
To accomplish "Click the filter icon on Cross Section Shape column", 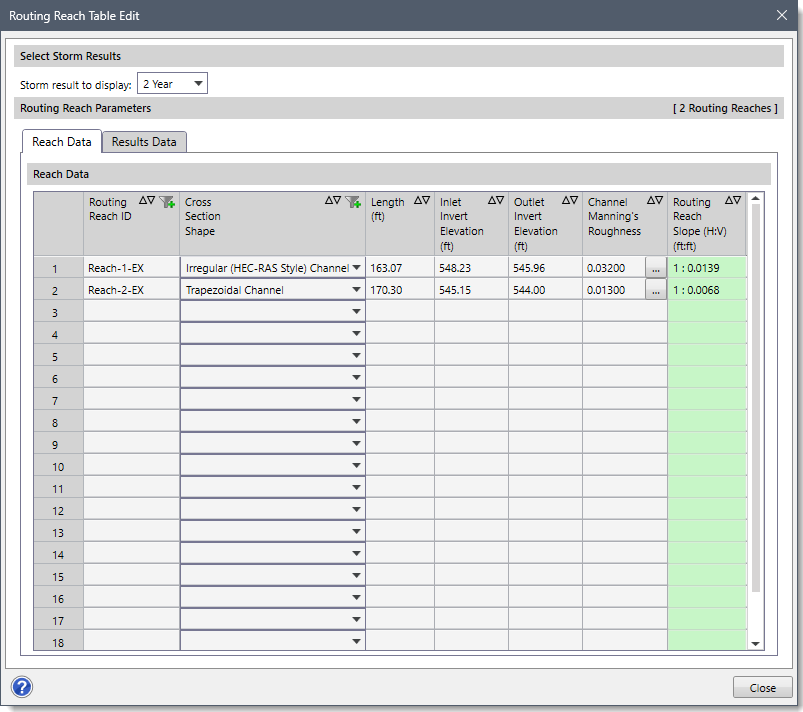I will tap(353, 202).
